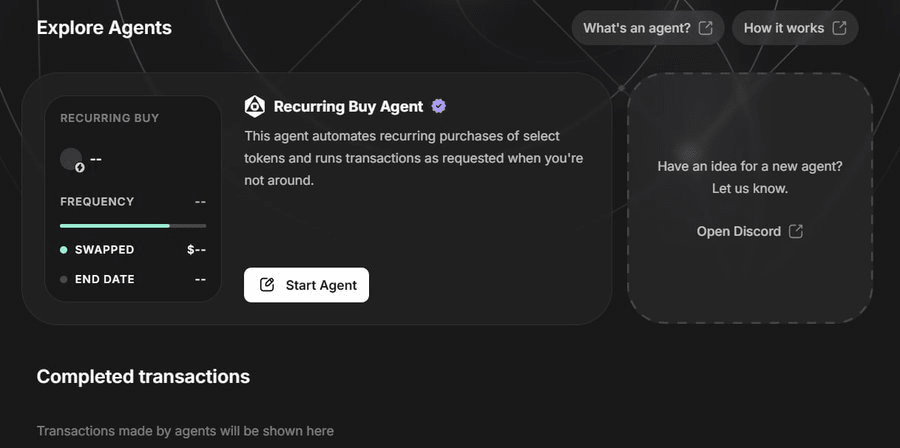Click the Explore Agents heading
This screenshot has height=448, width=900.
pos(104,28)
